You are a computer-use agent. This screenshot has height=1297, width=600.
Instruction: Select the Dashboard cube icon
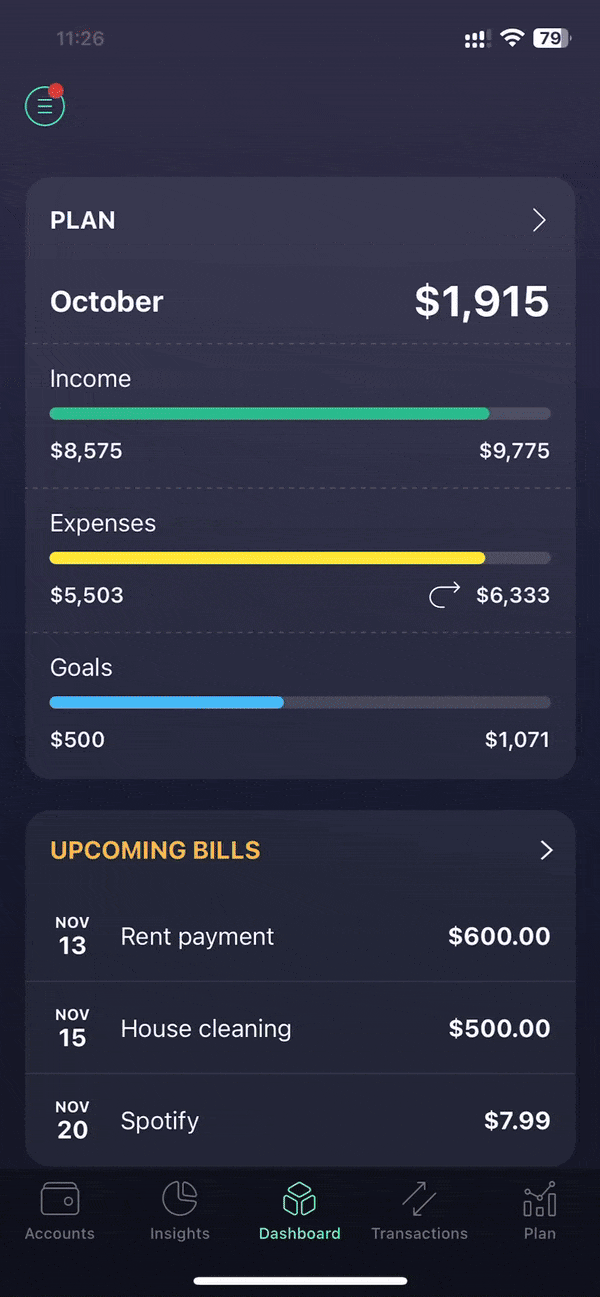click(x=300, y=1198)
